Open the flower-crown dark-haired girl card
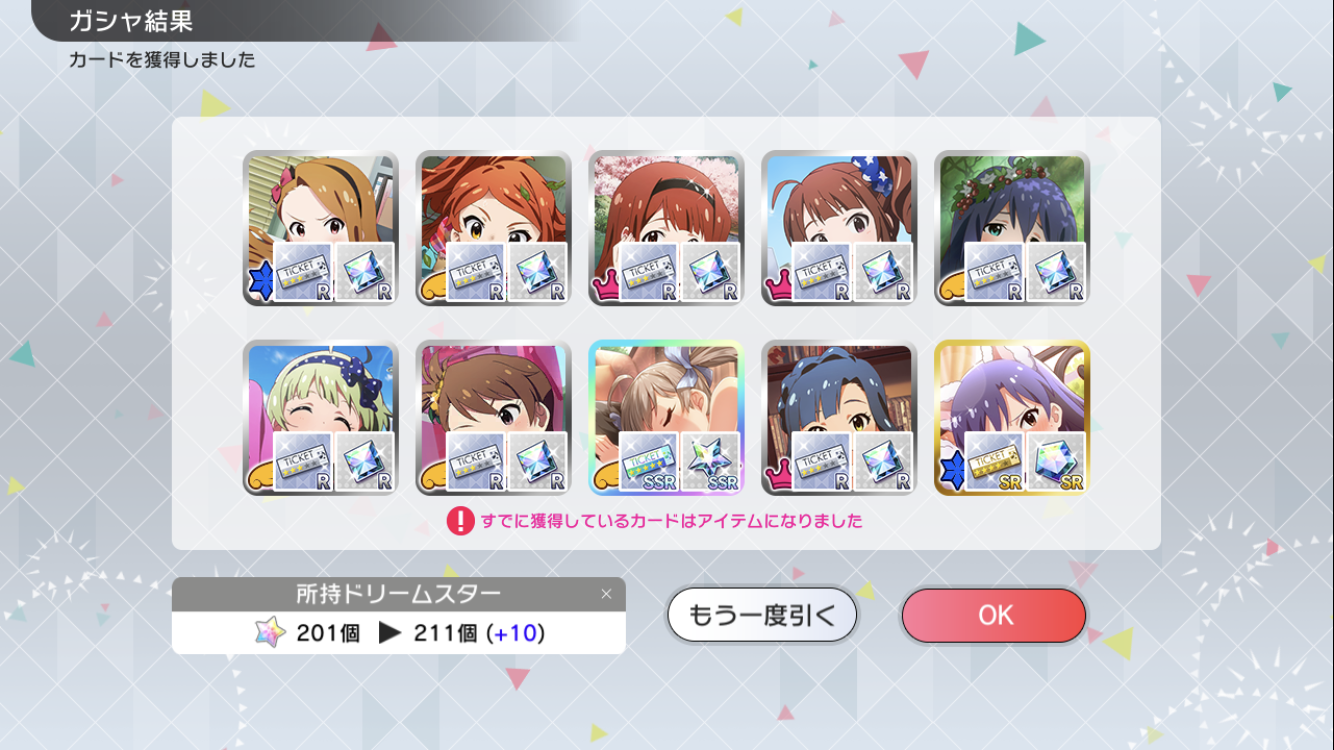Screen dimensions: 1334x750 (x=1012, y=228)
